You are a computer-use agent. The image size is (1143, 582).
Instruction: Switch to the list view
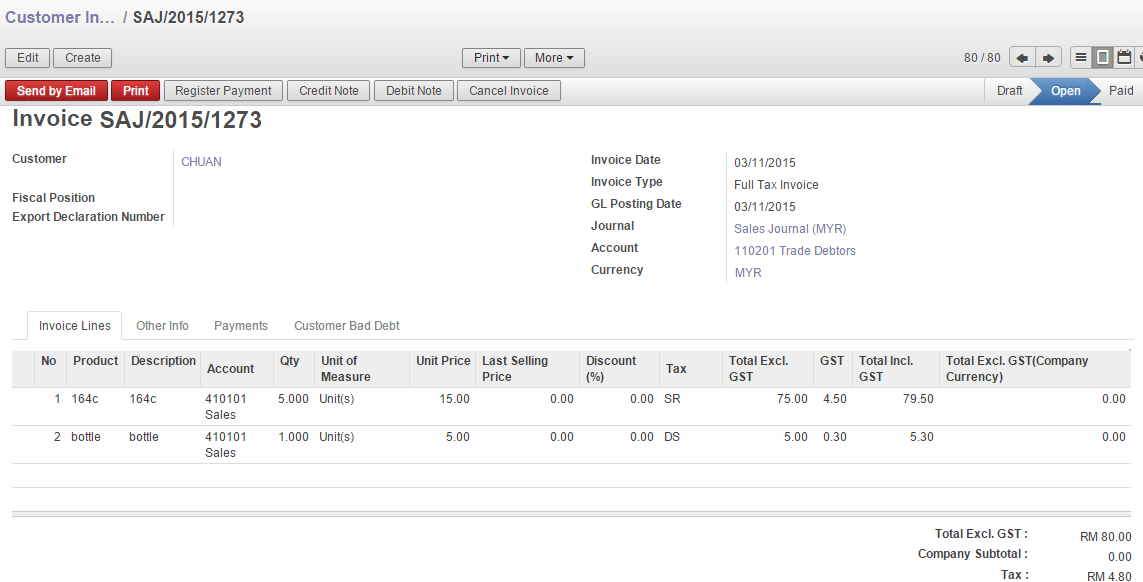click(x=1081, y=57)
